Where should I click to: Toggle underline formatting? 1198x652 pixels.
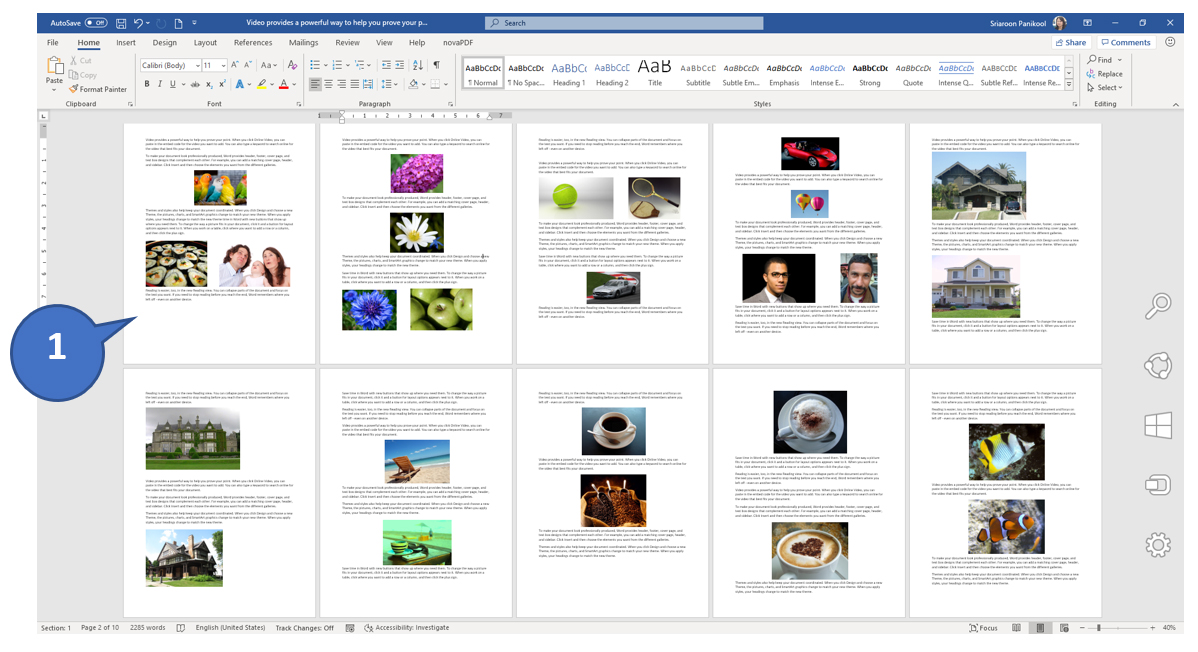173,84
